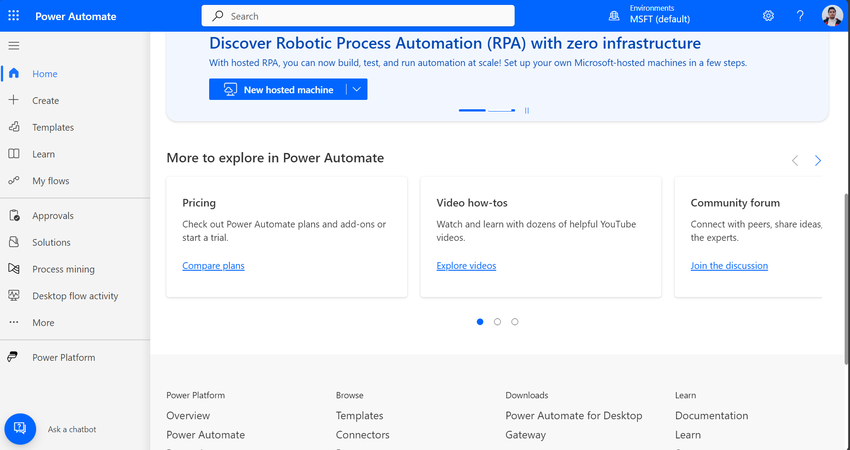This screenshot has height=450, width=850.
Task: Click the Community forum card heading
Action: pos(735,203)
